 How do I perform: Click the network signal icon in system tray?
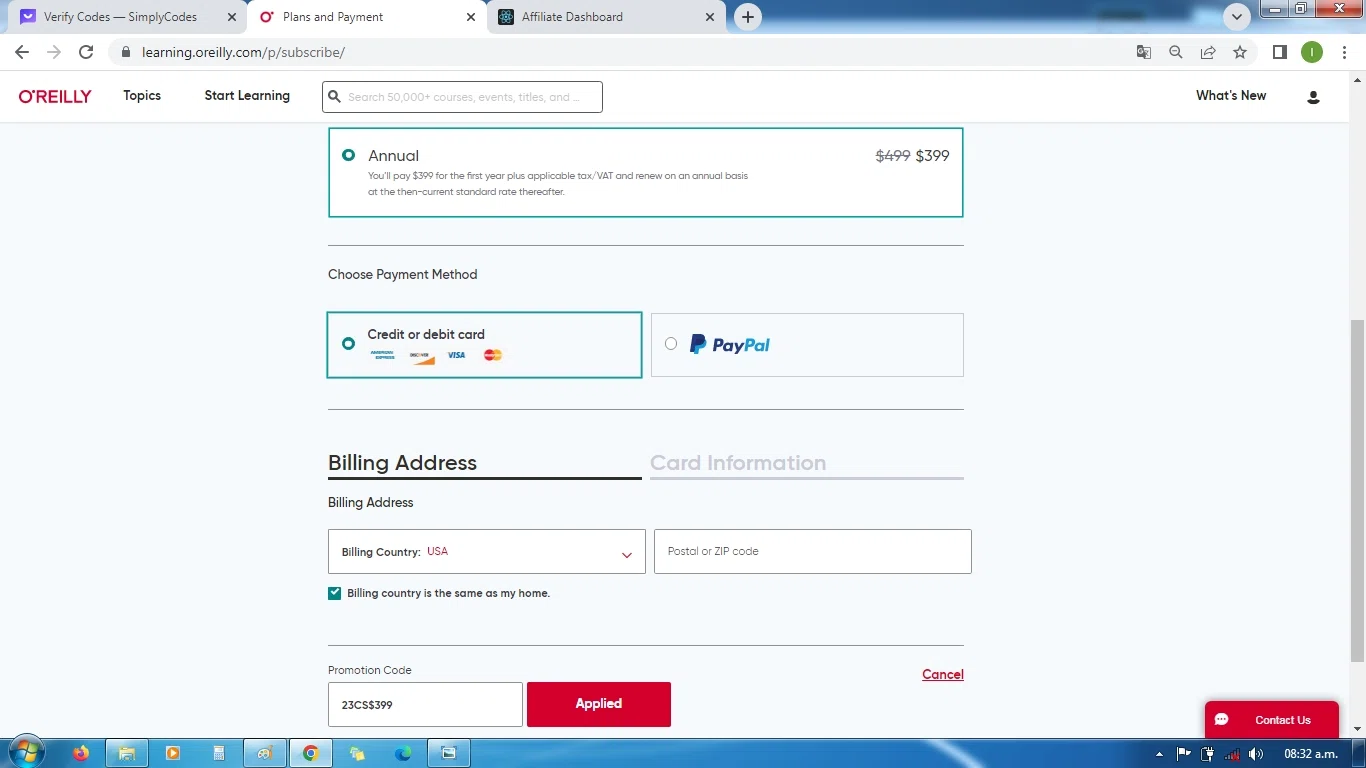(1232, 753)
